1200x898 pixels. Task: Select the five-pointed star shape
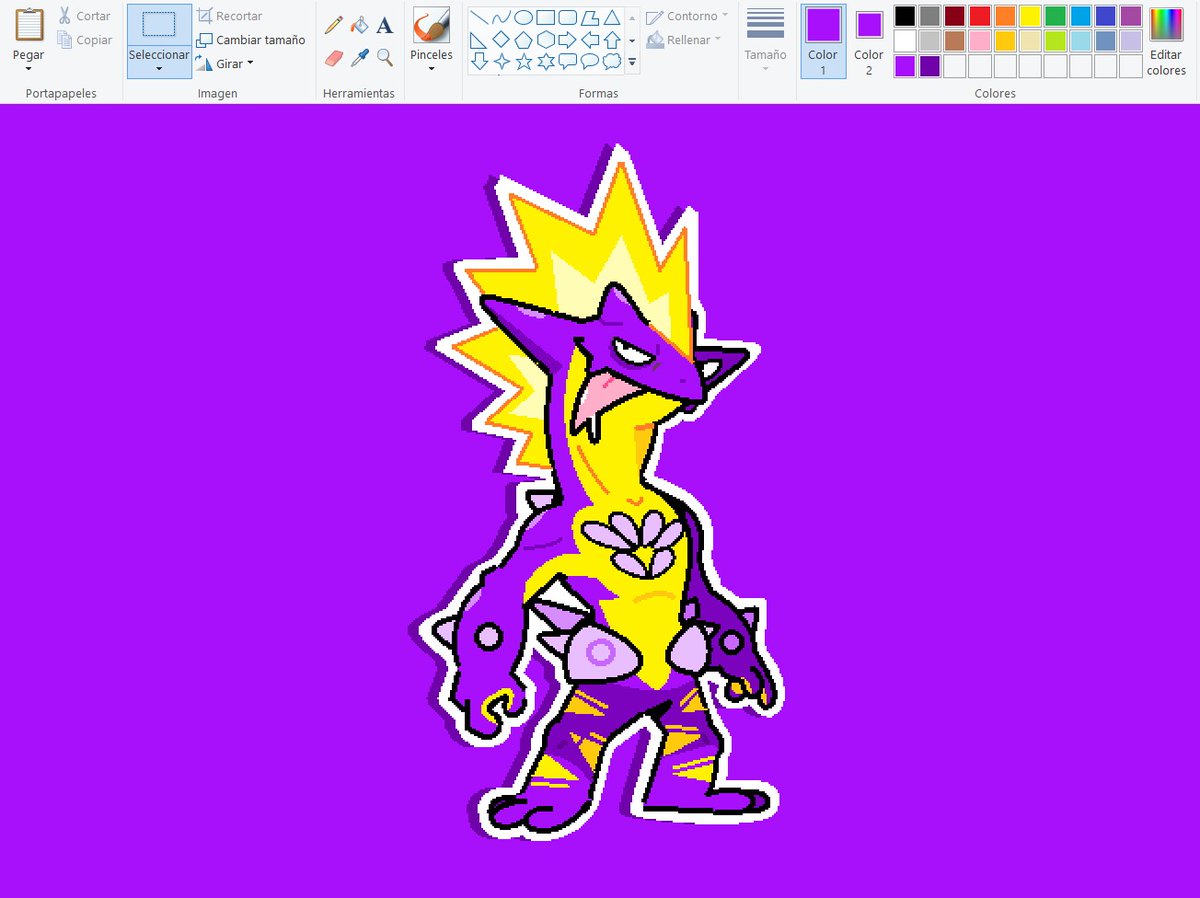pyautogui.click(x=524, y=61)
